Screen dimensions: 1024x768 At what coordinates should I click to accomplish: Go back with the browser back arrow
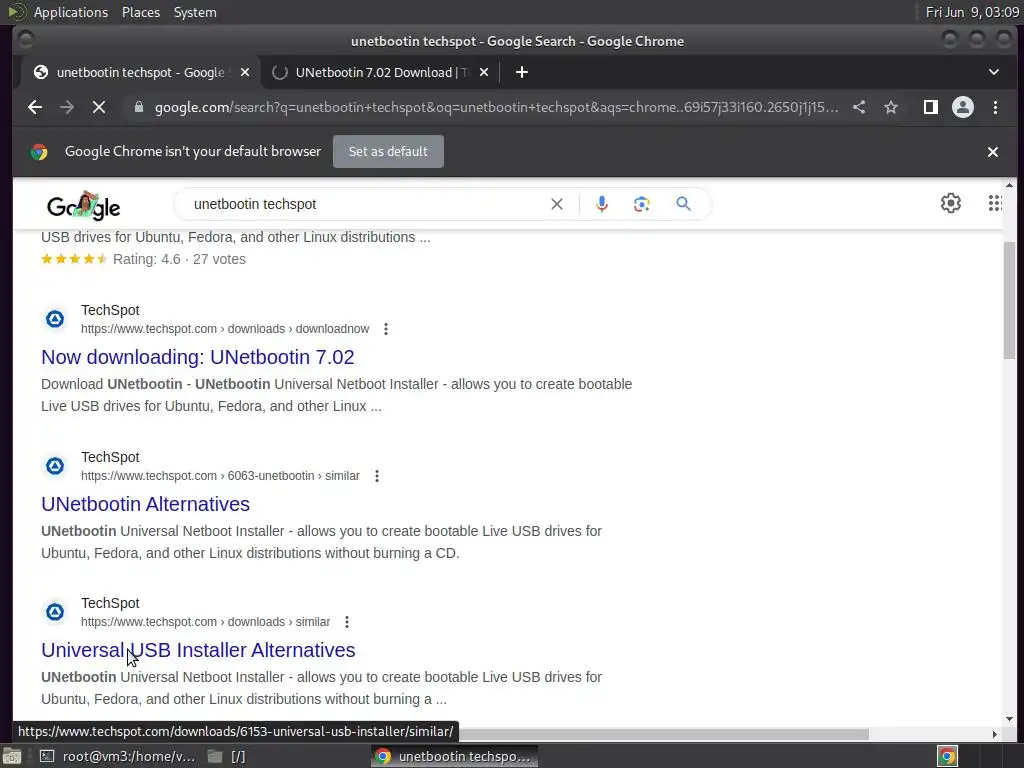pos(35,107)
